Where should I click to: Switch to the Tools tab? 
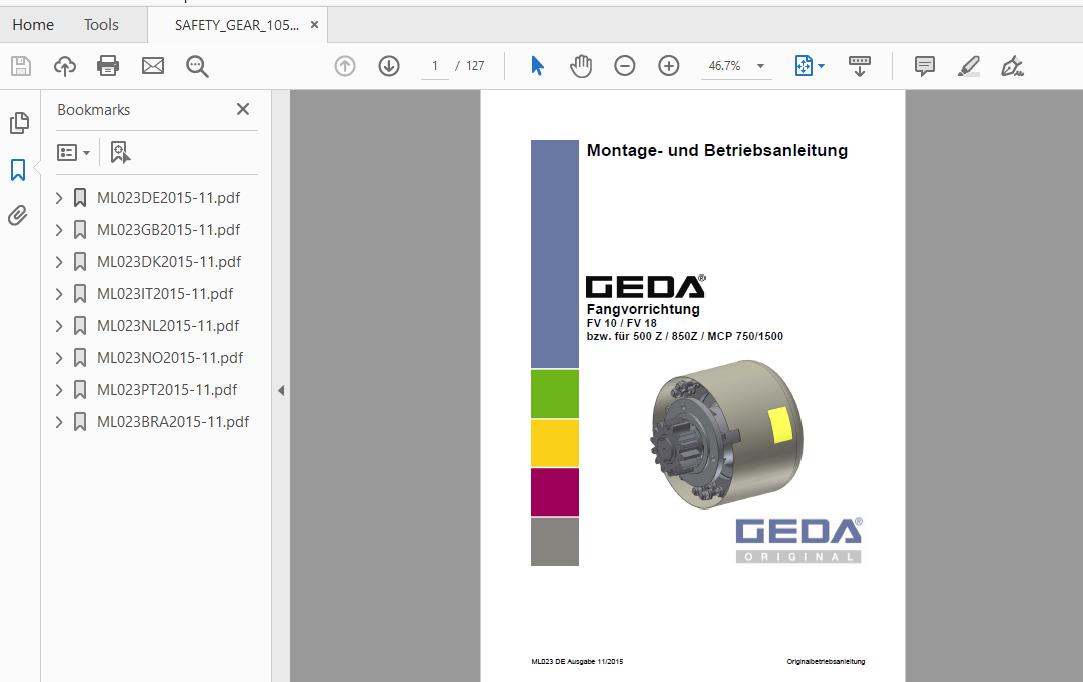click(x=101, y=25)
